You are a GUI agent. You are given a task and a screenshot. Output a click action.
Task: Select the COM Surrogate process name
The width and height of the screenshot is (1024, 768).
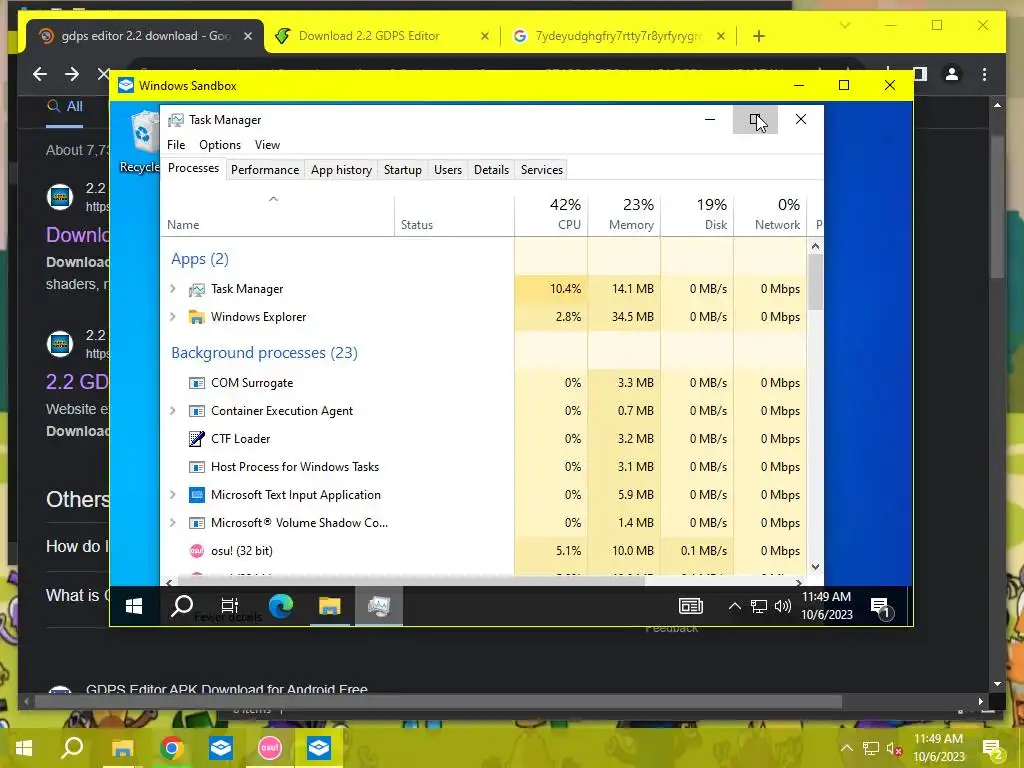point(252,383)
